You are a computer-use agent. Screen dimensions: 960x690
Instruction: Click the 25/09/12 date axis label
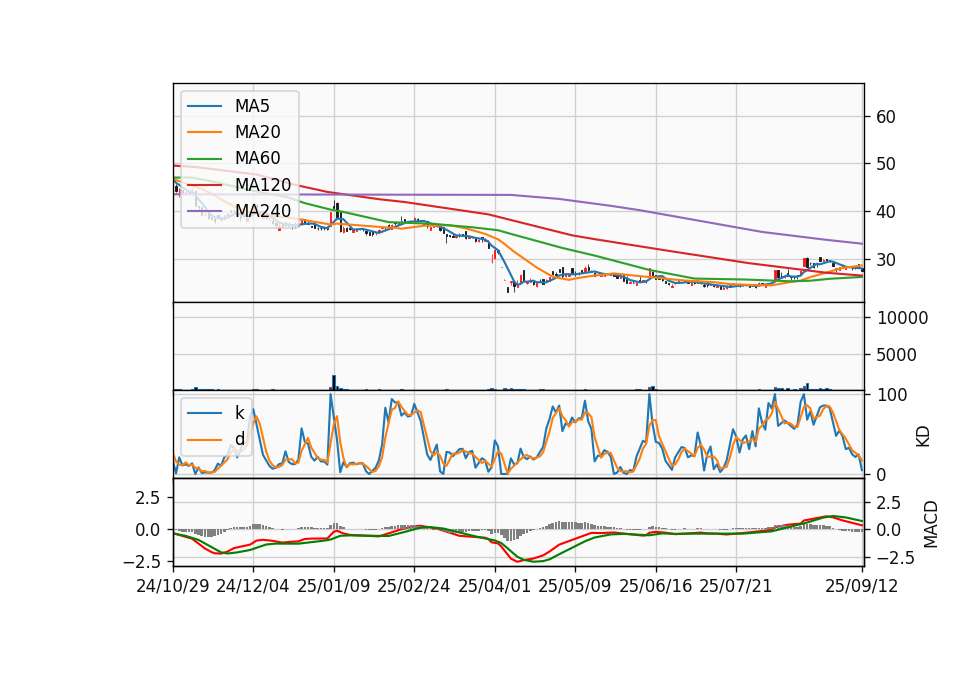coord(862,586)
